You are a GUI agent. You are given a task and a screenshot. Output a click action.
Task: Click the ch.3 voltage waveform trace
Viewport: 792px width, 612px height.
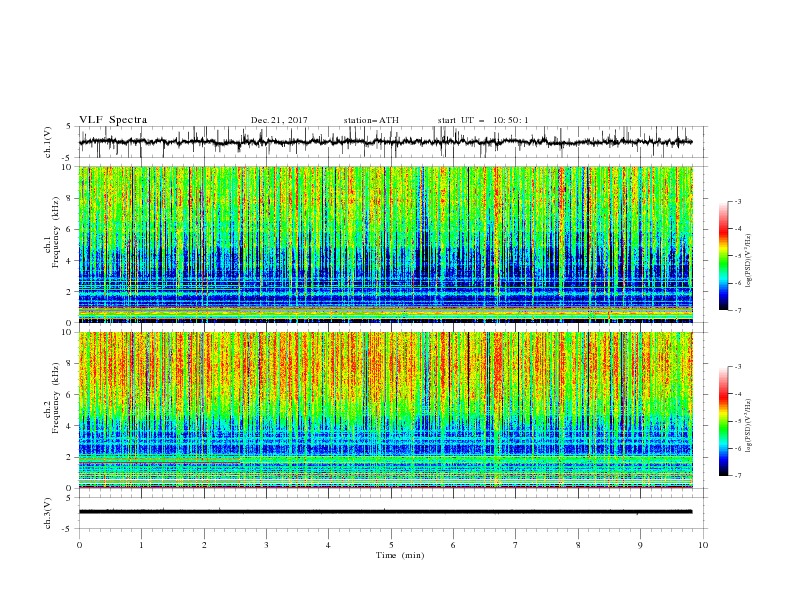point(386,512)
